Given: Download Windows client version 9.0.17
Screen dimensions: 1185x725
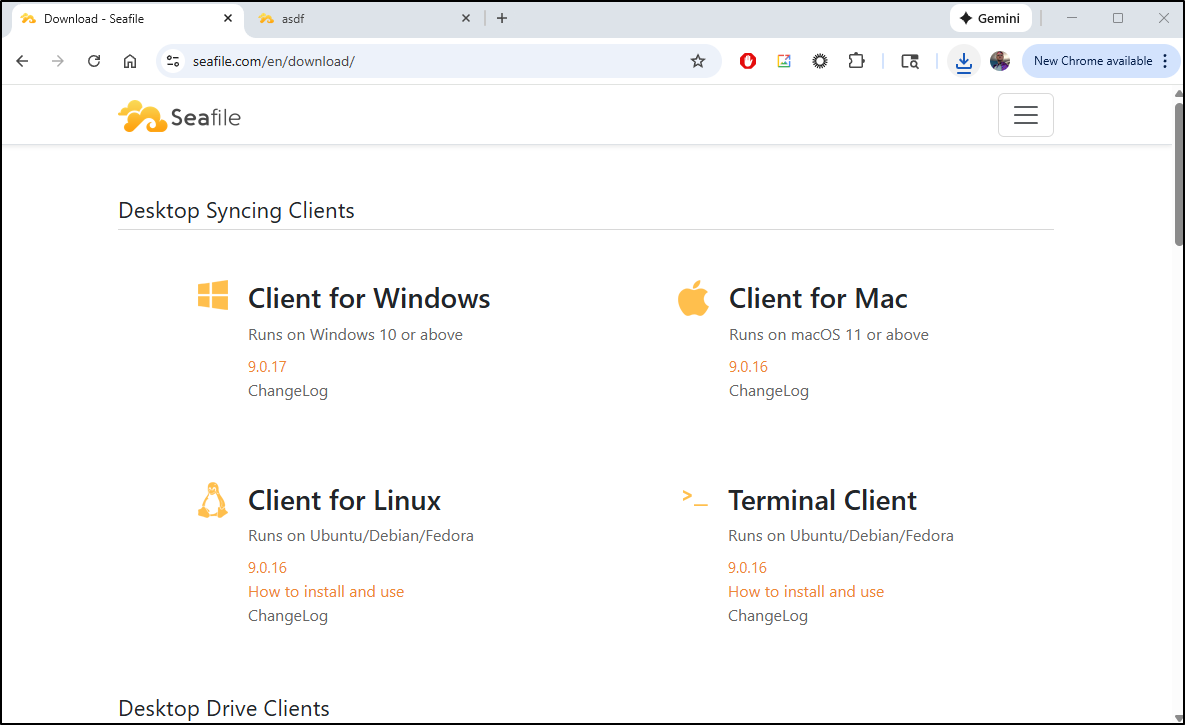Looking at the screenshot, I should [267, 367].
